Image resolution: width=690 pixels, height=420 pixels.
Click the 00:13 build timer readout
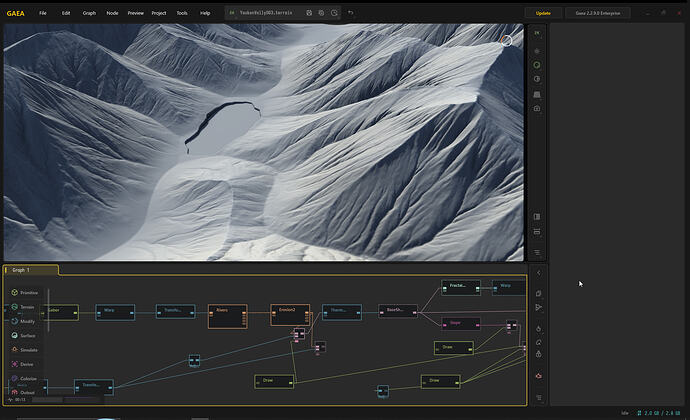coord(18,400)
